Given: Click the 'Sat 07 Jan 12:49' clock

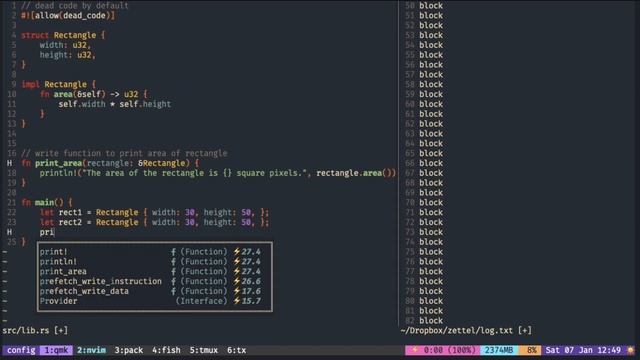Looking at the screenshot, I should pyautogui.click(x=583, y=350).
